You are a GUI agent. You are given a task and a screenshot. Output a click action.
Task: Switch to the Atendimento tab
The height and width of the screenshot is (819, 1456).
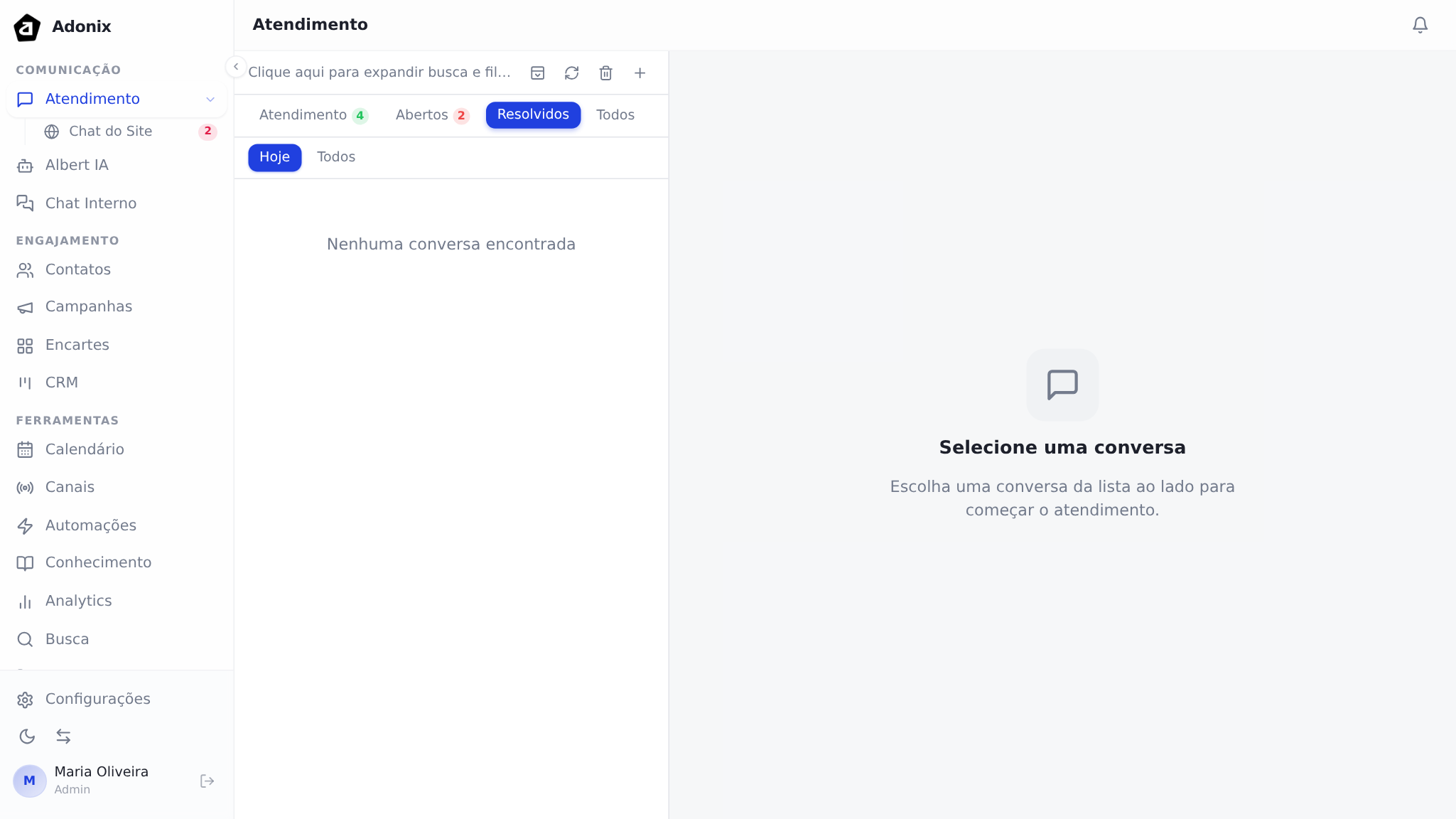pyautogui.click(x=313, y=115)
